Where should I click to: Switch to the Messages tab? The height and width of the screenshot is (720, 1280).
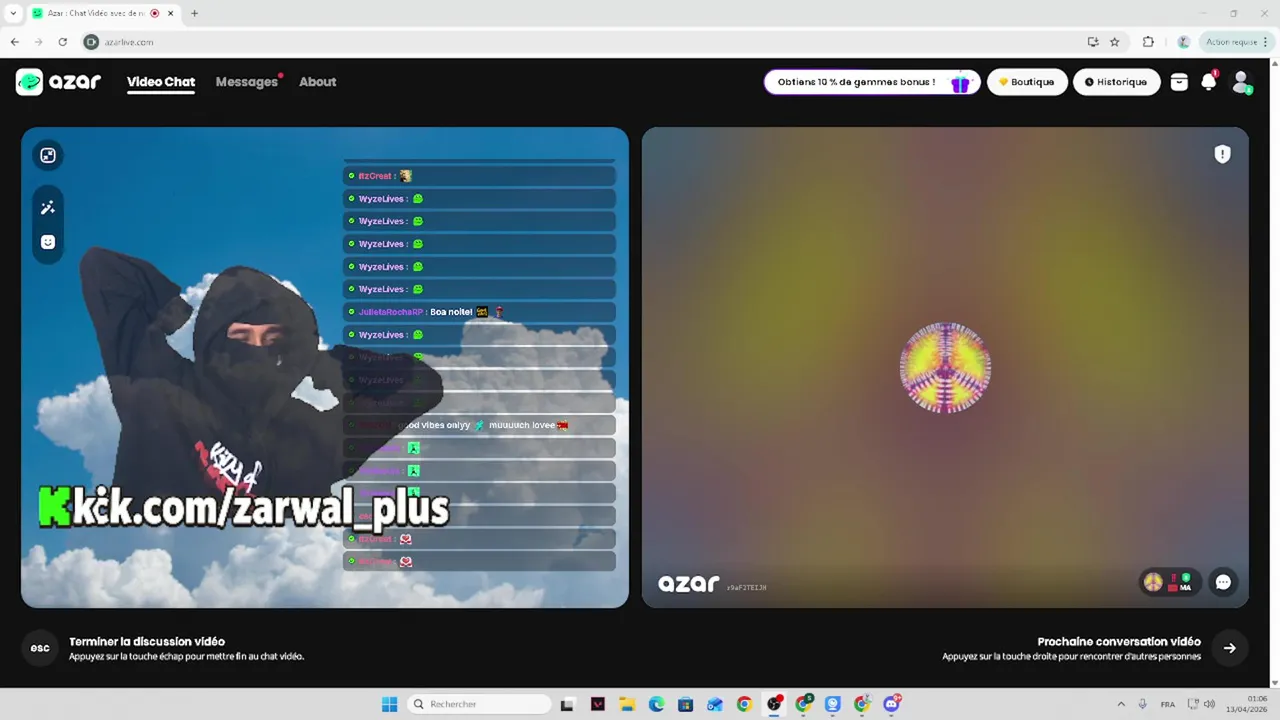[x=247, y=82]
